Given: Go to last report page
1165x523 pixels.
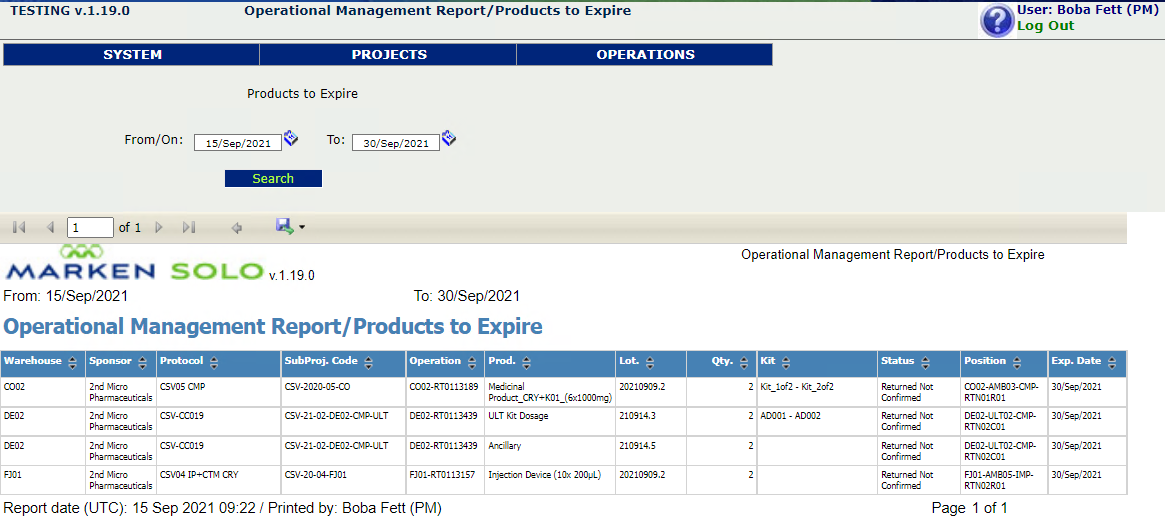Looking at the screenshot, I should coord(189,227).
